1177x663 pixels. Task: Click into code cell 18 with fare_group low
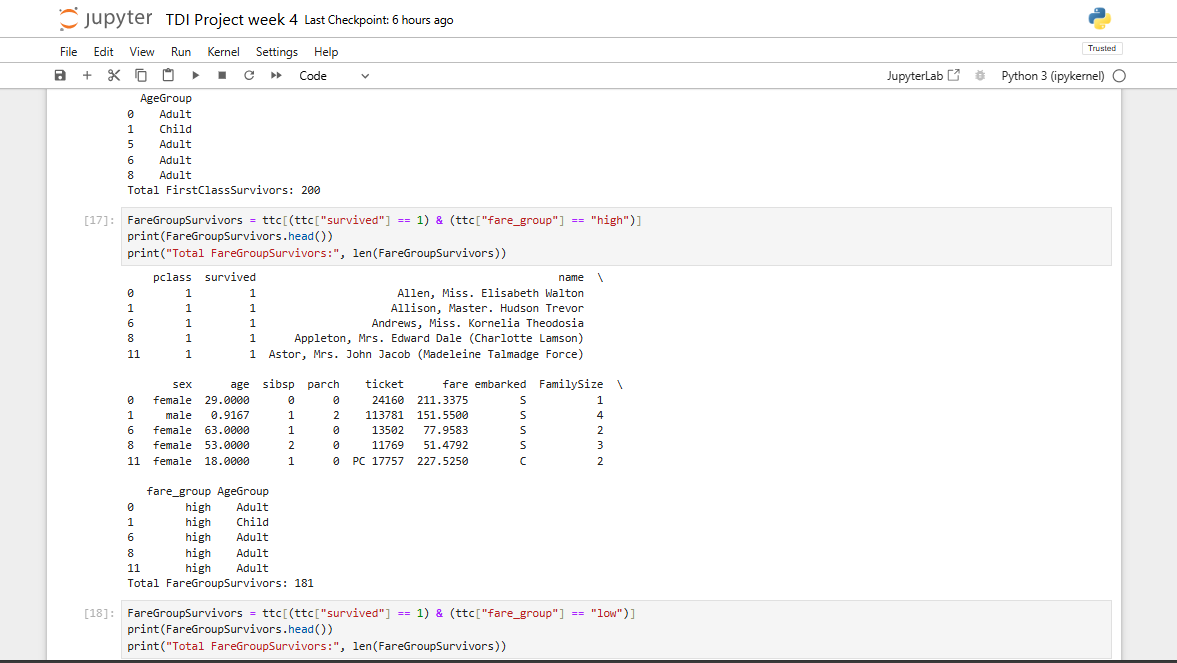(616, 629)
